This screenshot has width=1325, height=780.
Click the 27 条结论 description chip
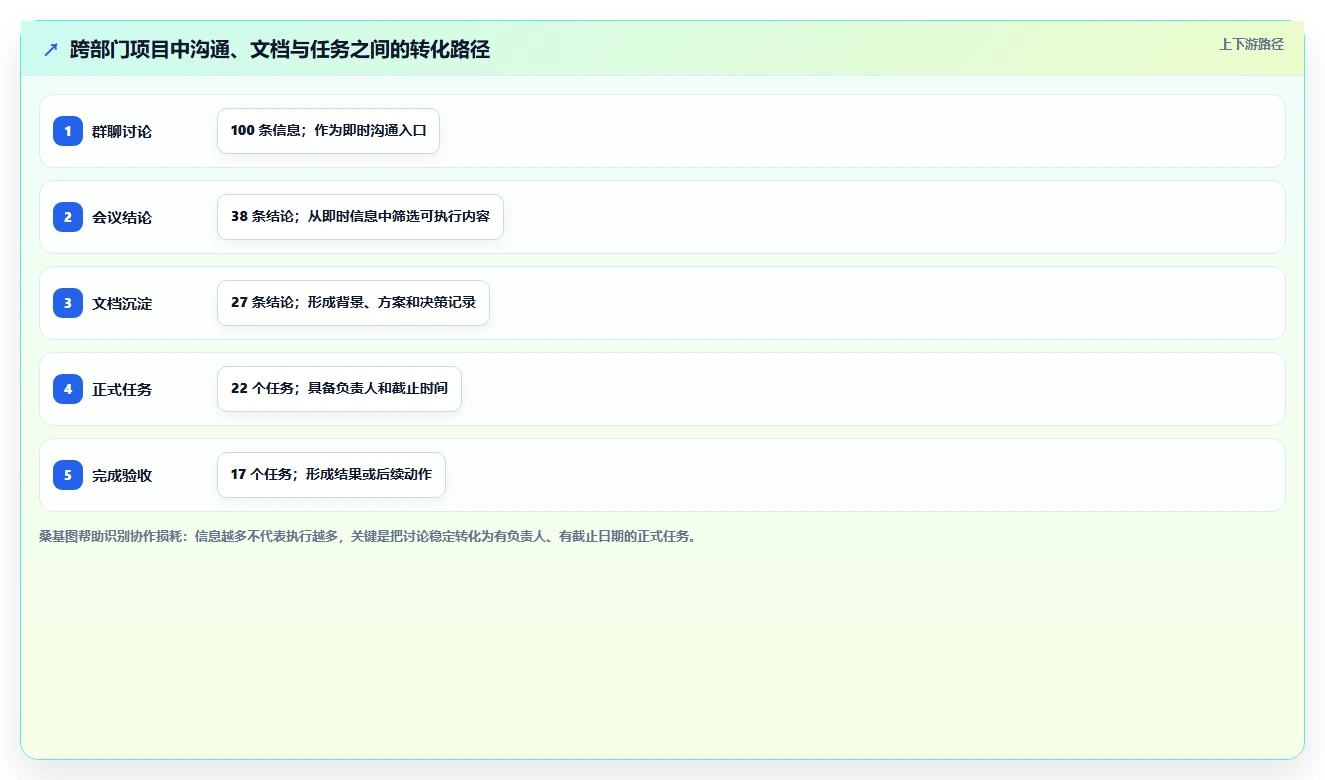pos(353,303)
